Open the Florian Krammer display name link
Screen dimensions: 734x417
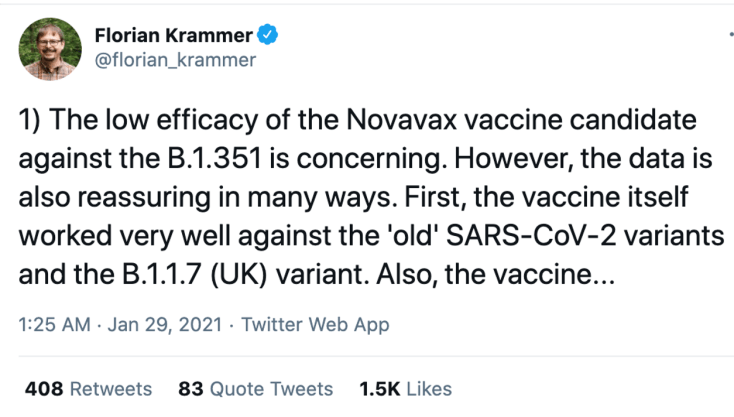pos(174,36)
